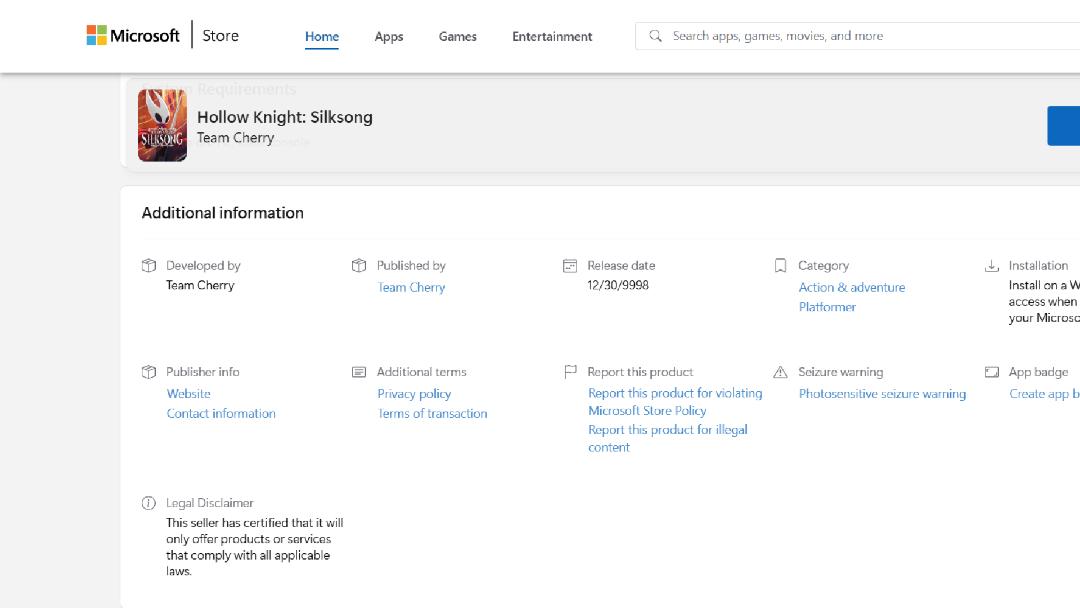This screenshot has height=608, width=1080.
Task: Go to the Entertainment tab
Action: click(x=552, y=36)
